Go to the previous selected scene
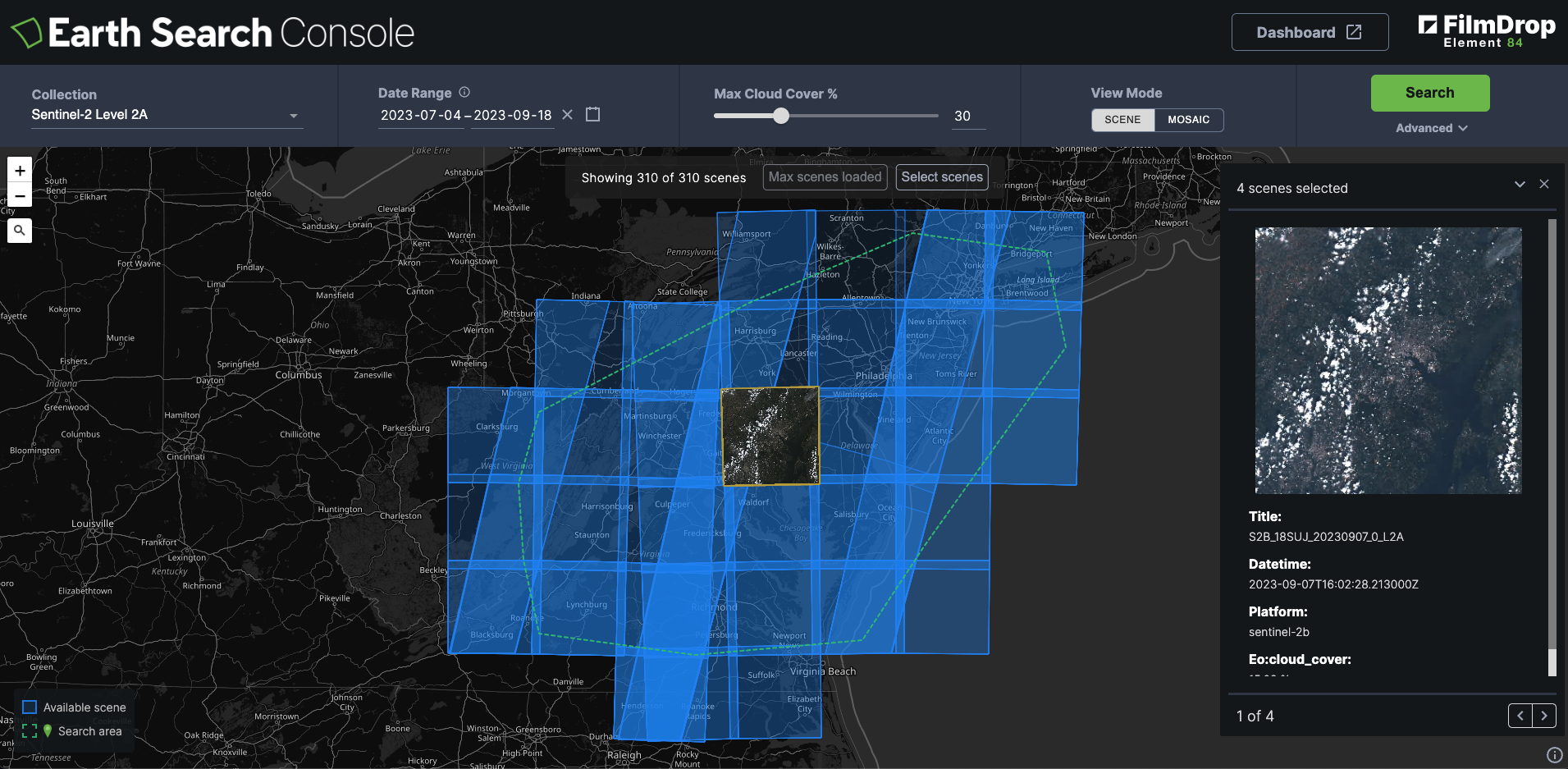This screenshot has width=1568, height=769. [x=1520, y=716]
